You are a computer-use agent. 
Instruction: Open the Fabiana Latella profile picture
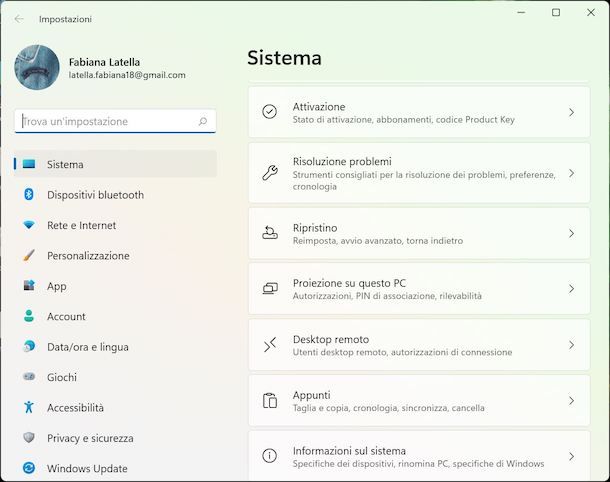point(37,67)
